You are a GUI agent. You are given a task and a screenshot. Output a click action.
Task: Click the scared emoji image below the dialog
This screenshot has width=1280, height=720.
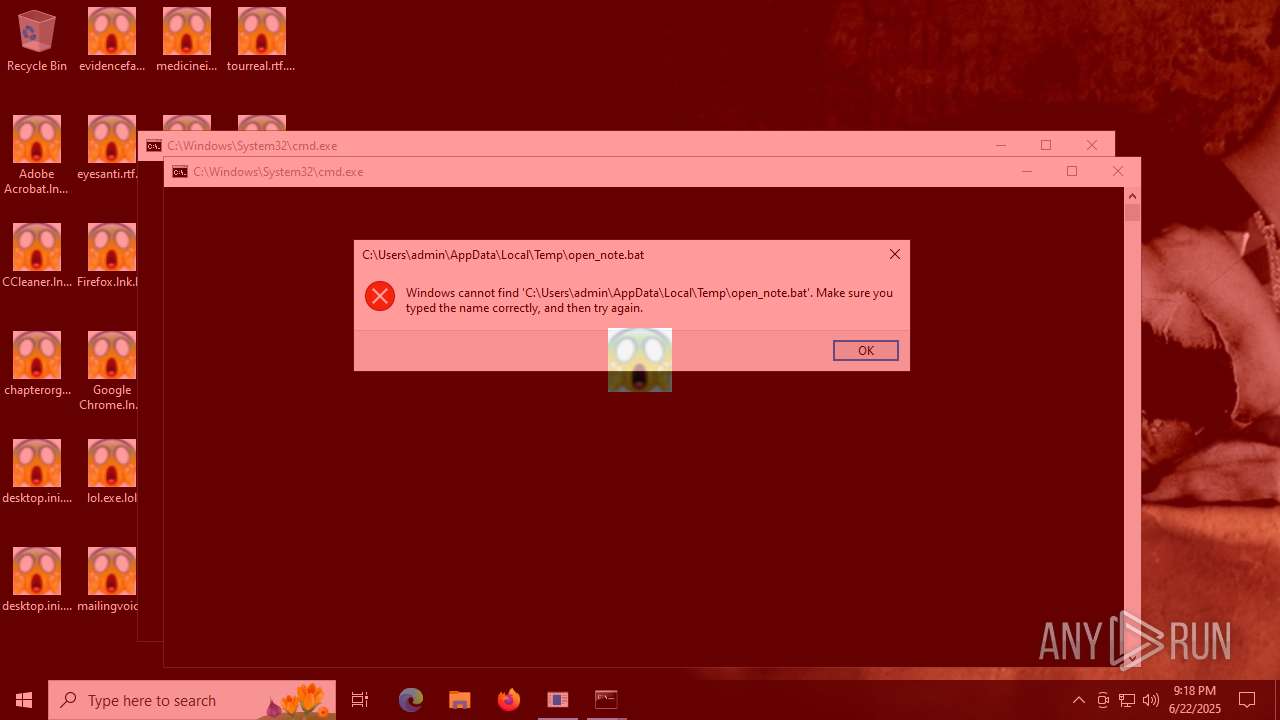click(640, 360)
